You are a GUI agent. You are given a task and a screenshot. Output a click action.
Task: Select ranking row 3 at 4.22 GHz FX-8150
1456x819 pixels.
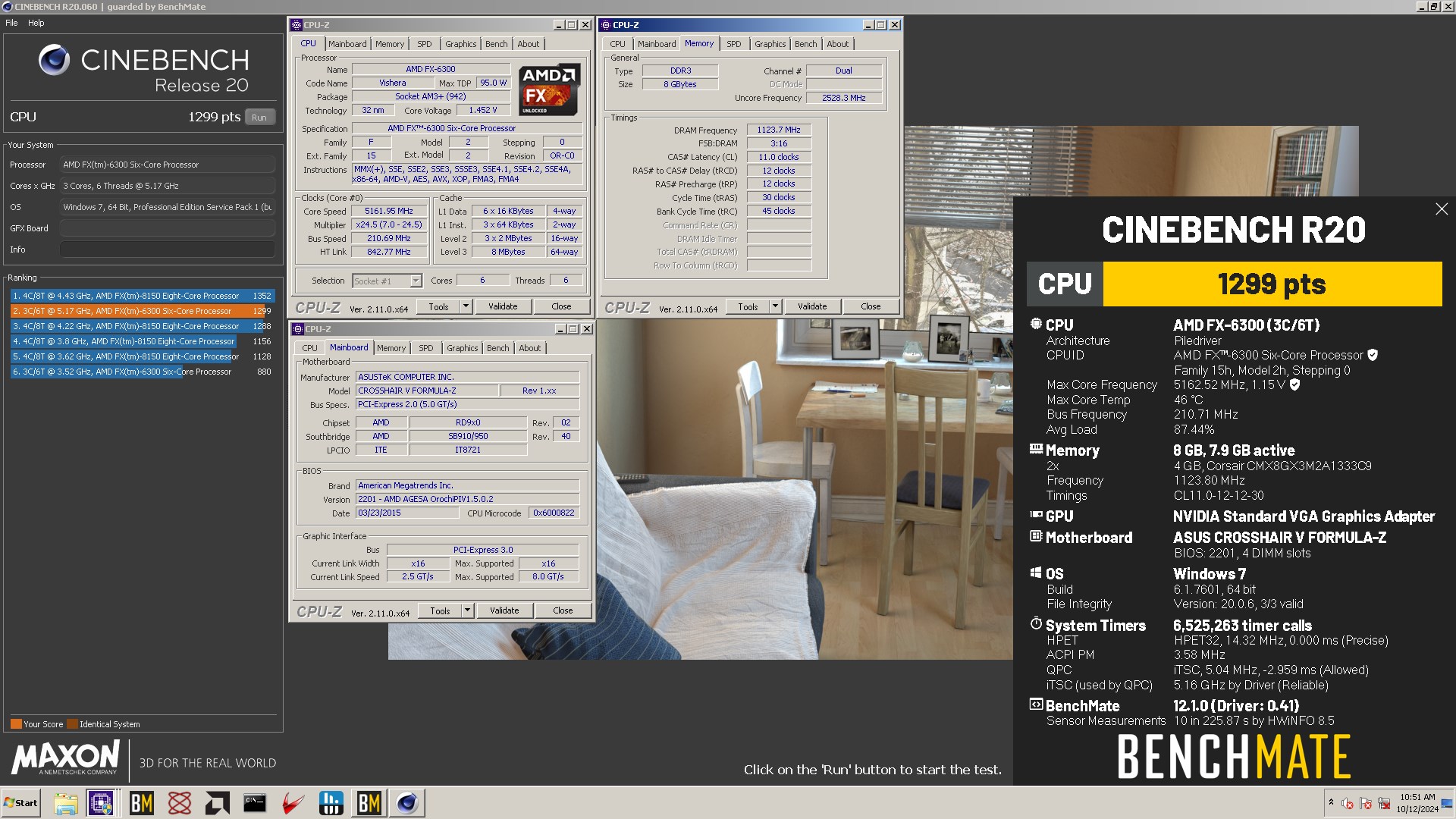pos(143,326)
